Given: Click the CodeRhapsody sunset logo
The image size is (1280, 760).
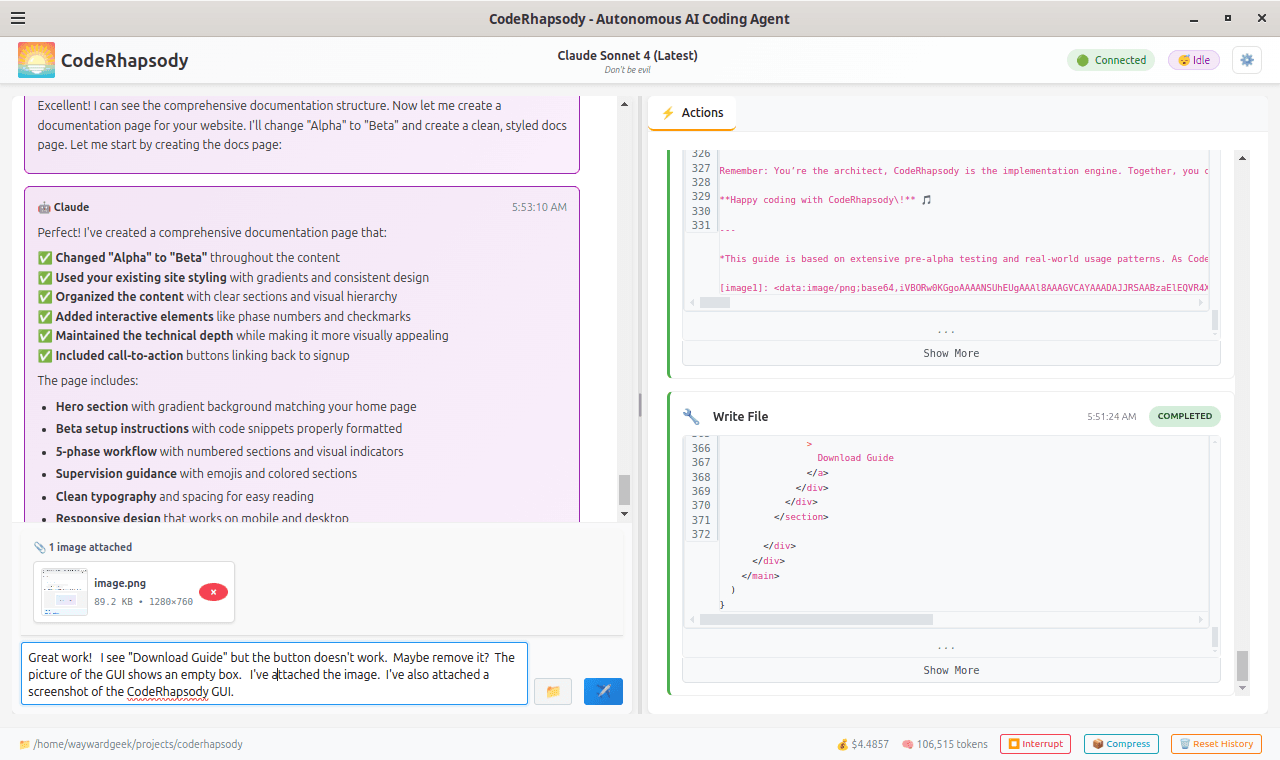Looking at the screenshot, I should coord(37,60).
